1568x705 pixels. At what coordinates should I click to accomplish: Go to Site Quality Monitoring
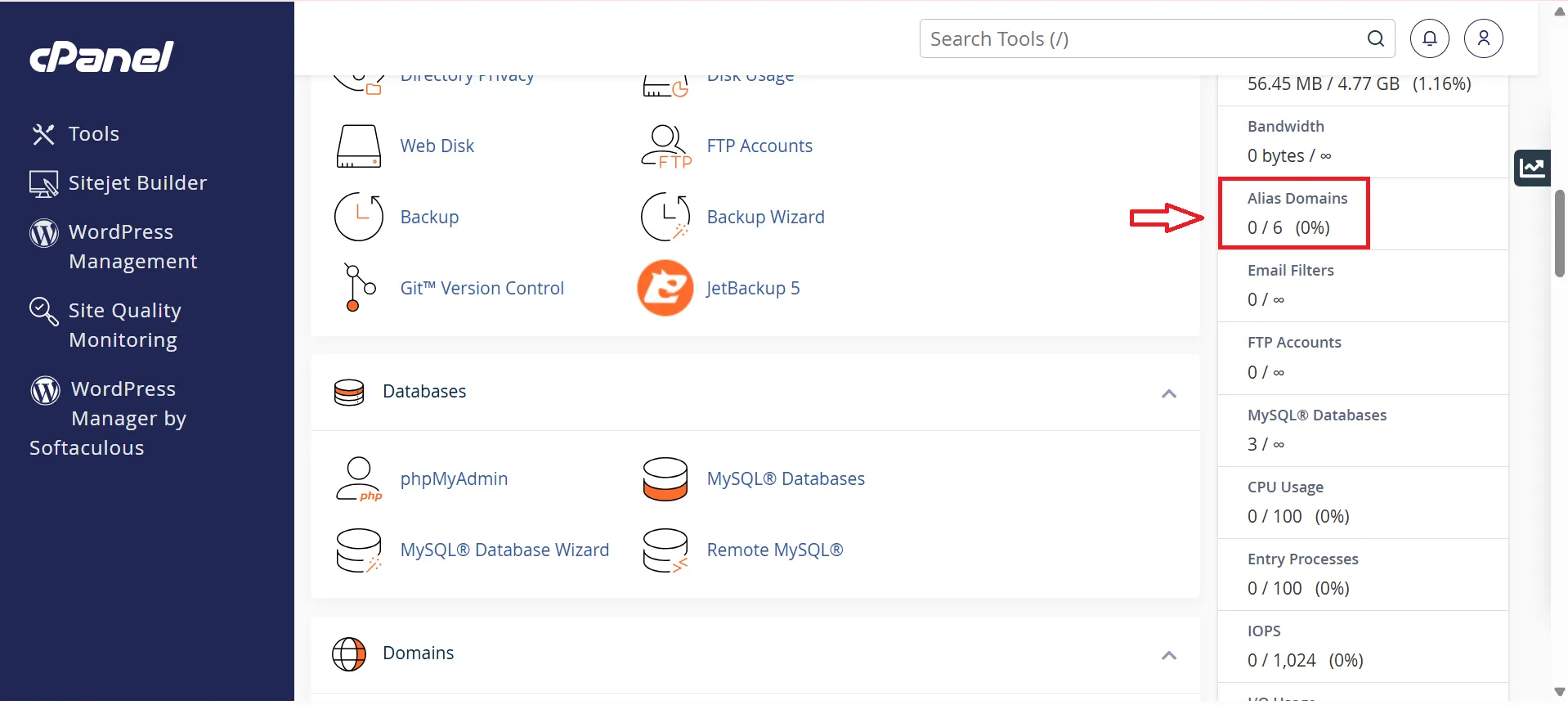[x=124, y=326]
